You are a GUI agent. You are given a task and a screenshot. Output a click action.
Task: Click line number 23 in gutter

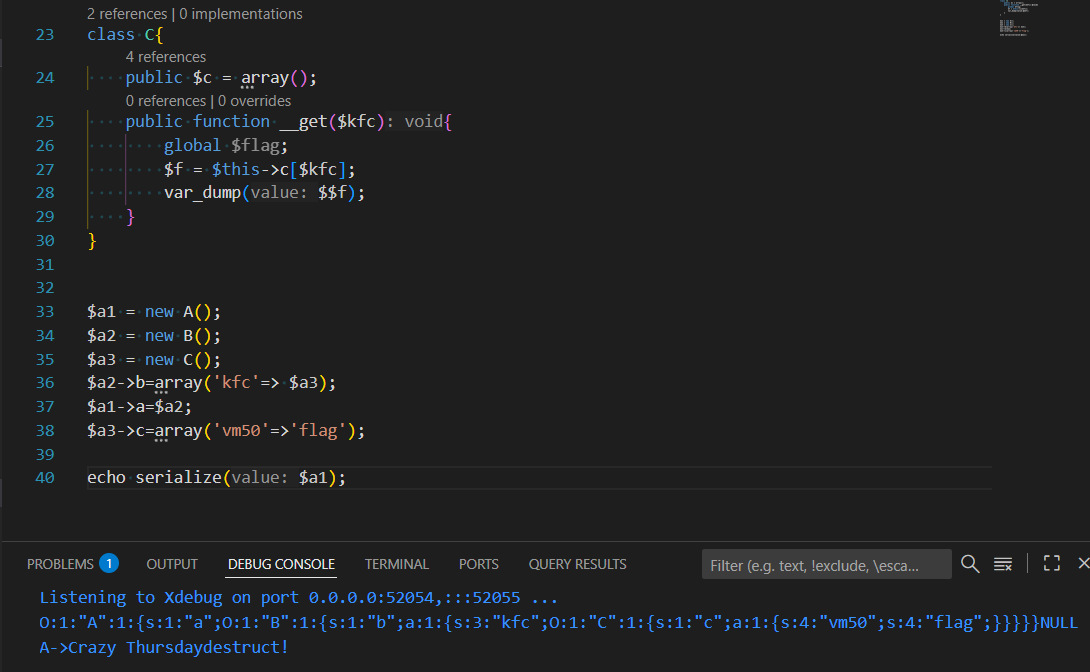[x=44, y=35]
